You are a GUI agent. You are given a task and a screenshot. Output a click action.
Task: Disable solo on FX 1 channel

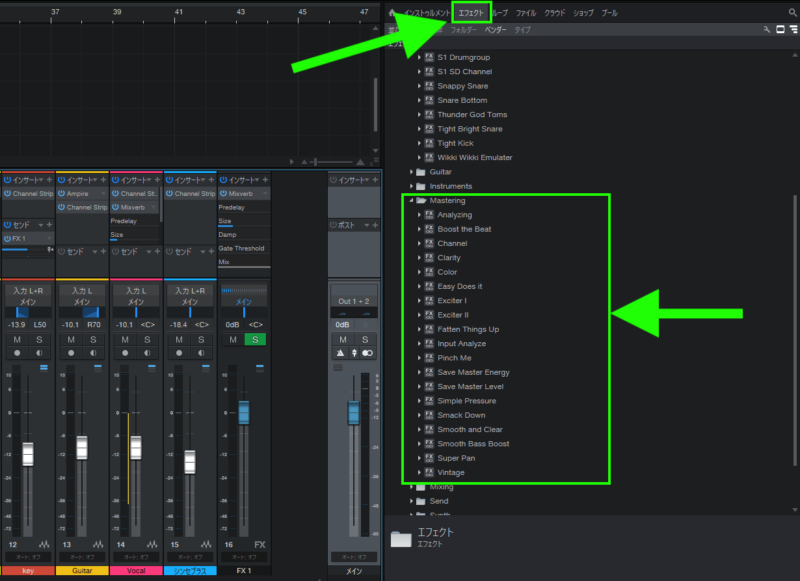[x=256, y=340]
